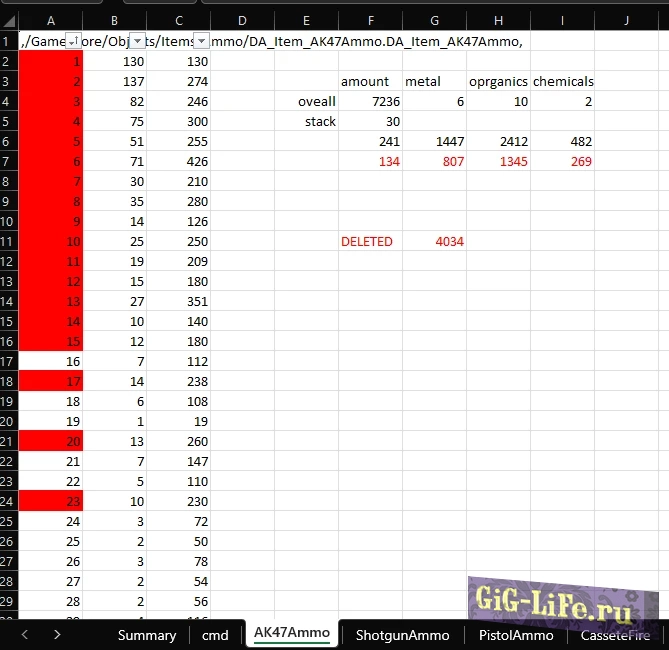Switch to the Summary sheet tab
This screenshot has width=669, height=650.
(x=146, y=635)
